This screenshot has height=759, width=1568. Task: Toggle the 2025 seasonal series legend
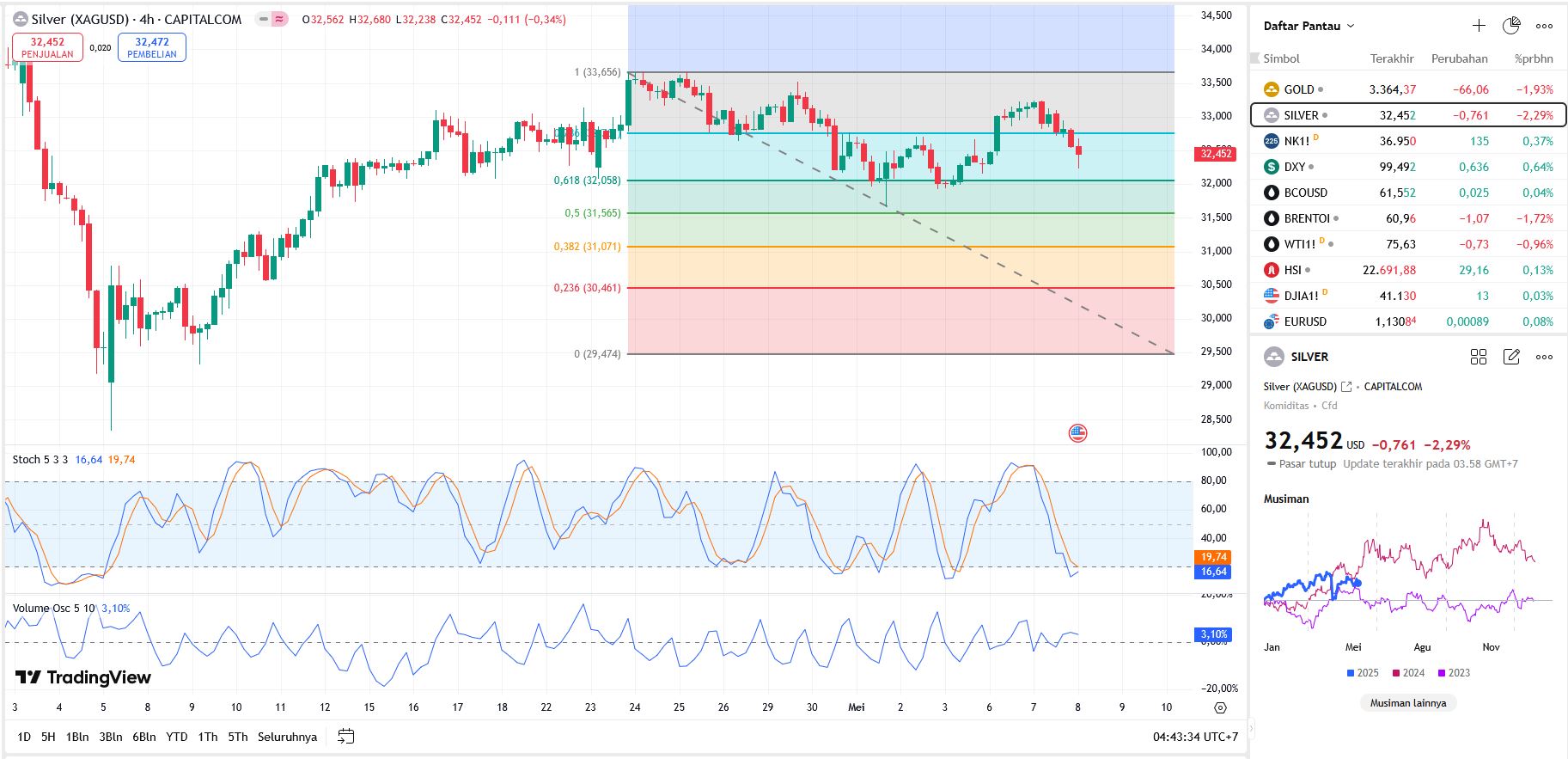click(x=1363, y=673)
